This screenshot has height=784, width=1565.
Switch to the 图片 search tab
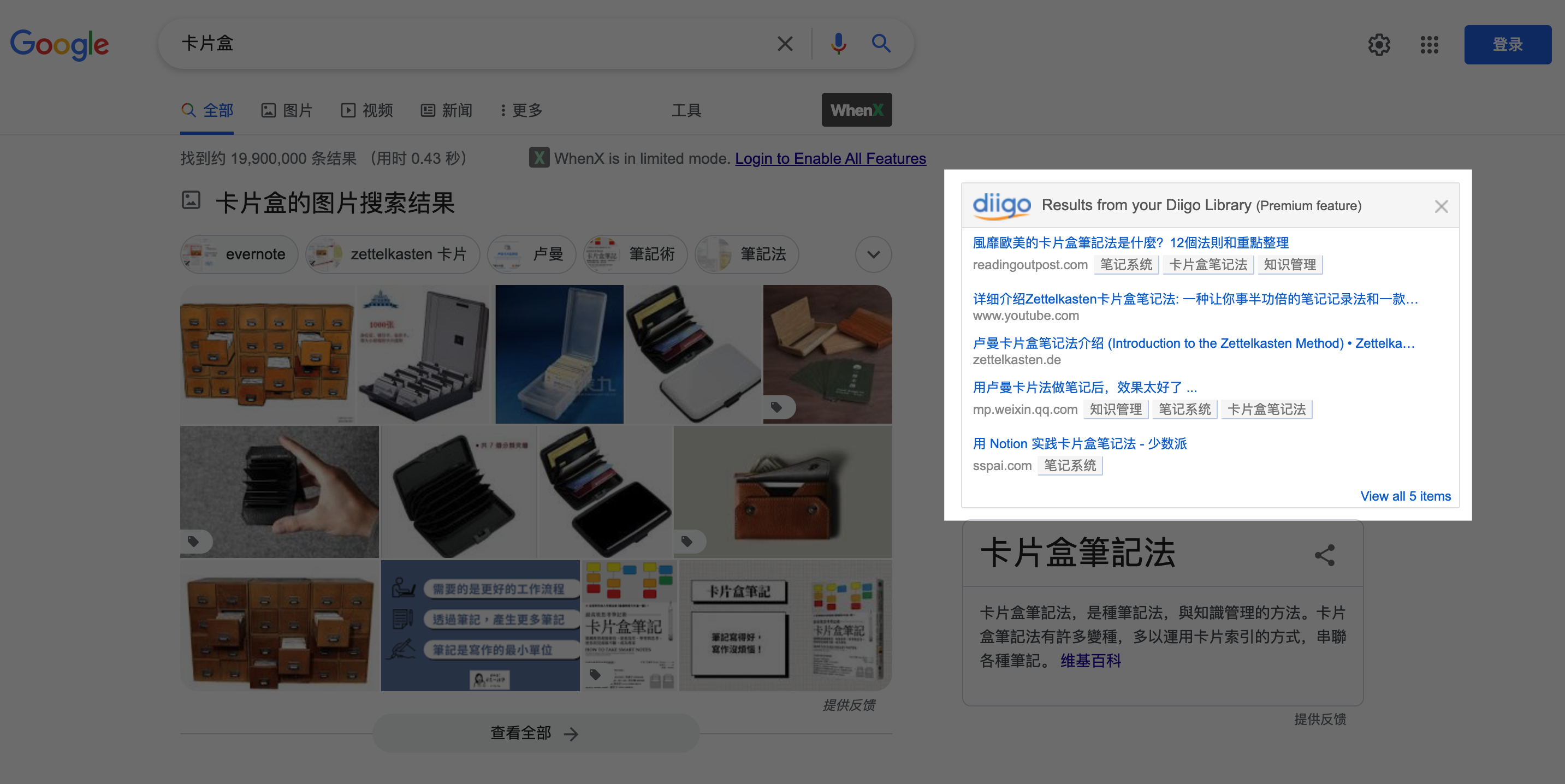pos(287,110)
